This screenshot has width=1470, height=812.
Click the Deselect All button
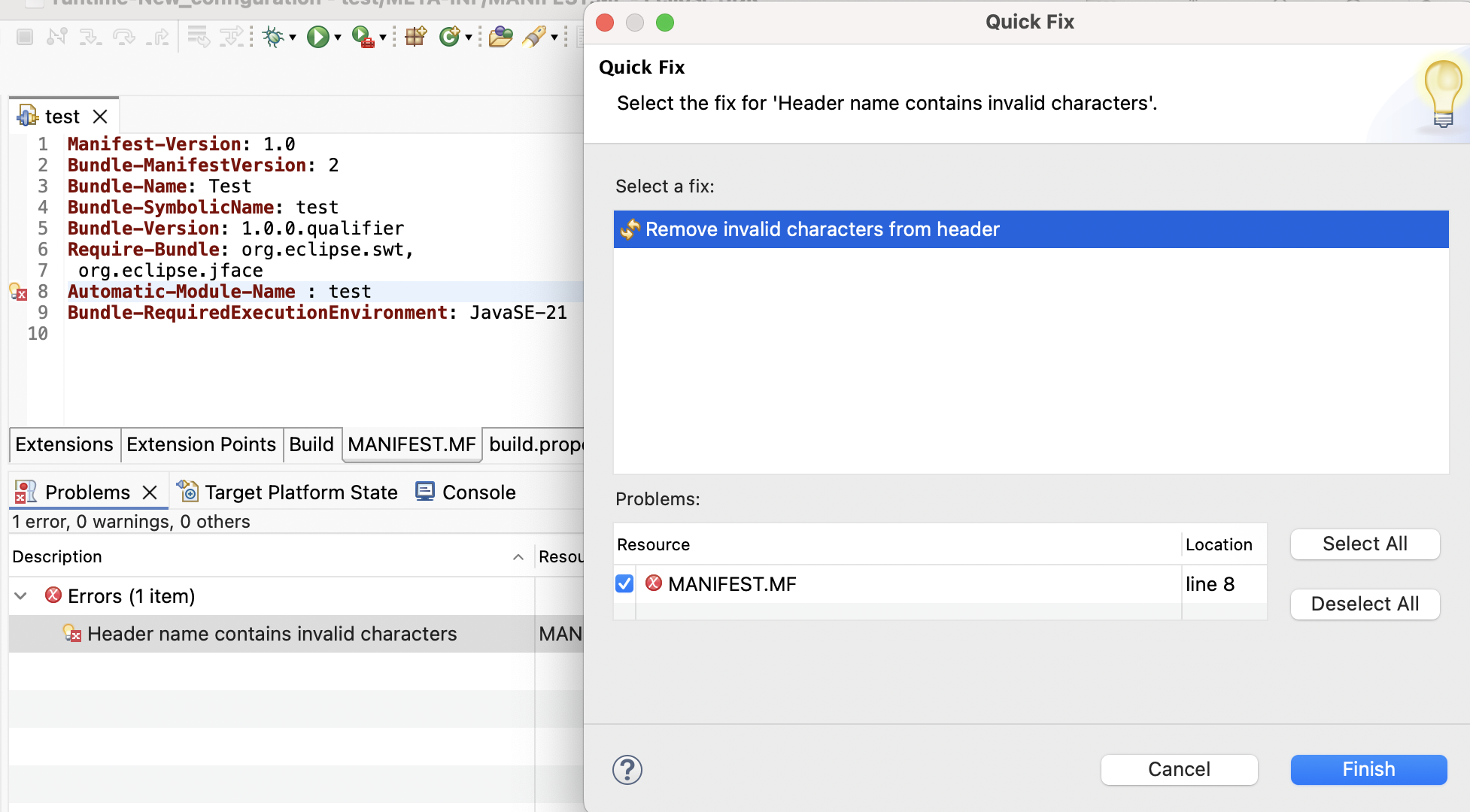pos(1365,604)
